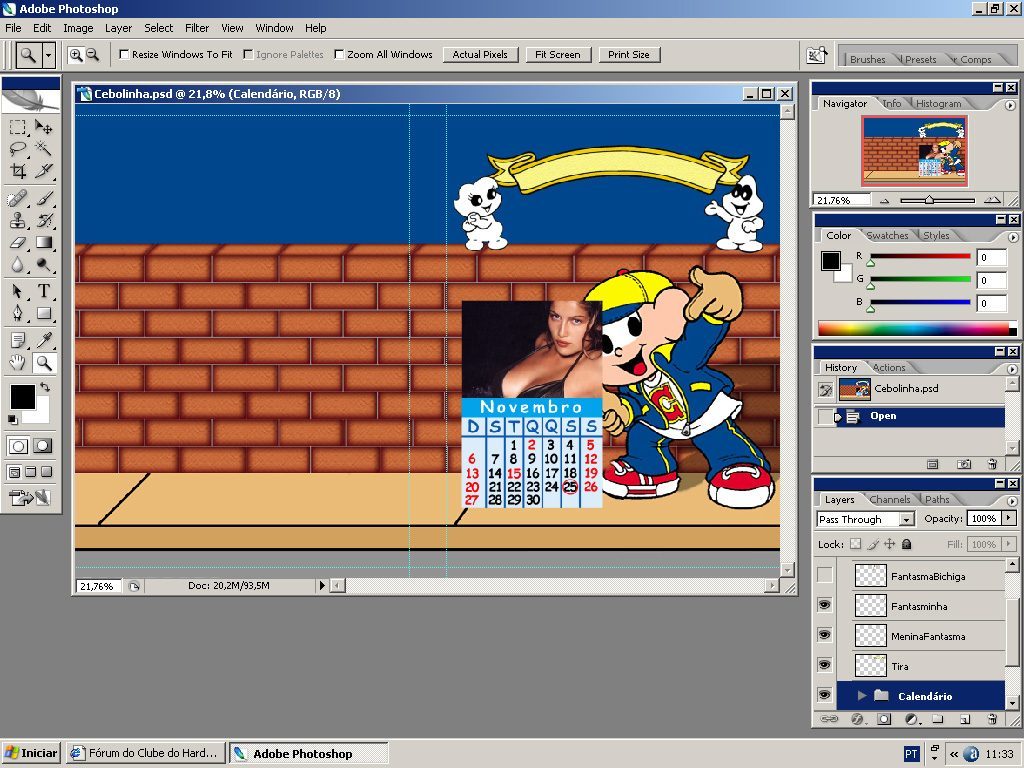Select the Pen tool
This screenshot has width=1024, height=768.
click(18, 313)
